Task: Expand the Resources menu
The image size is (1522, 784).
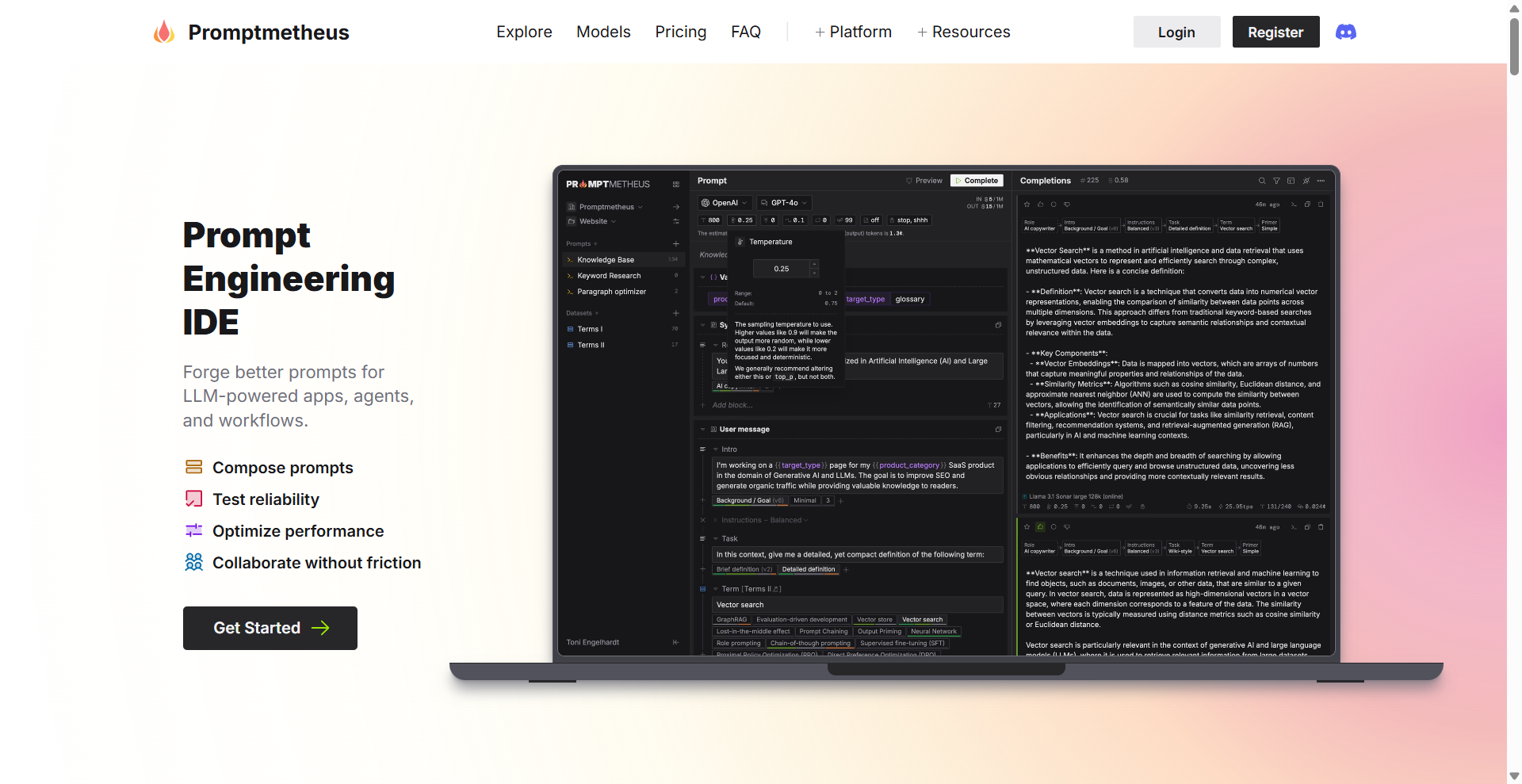Action: (963, 33)
